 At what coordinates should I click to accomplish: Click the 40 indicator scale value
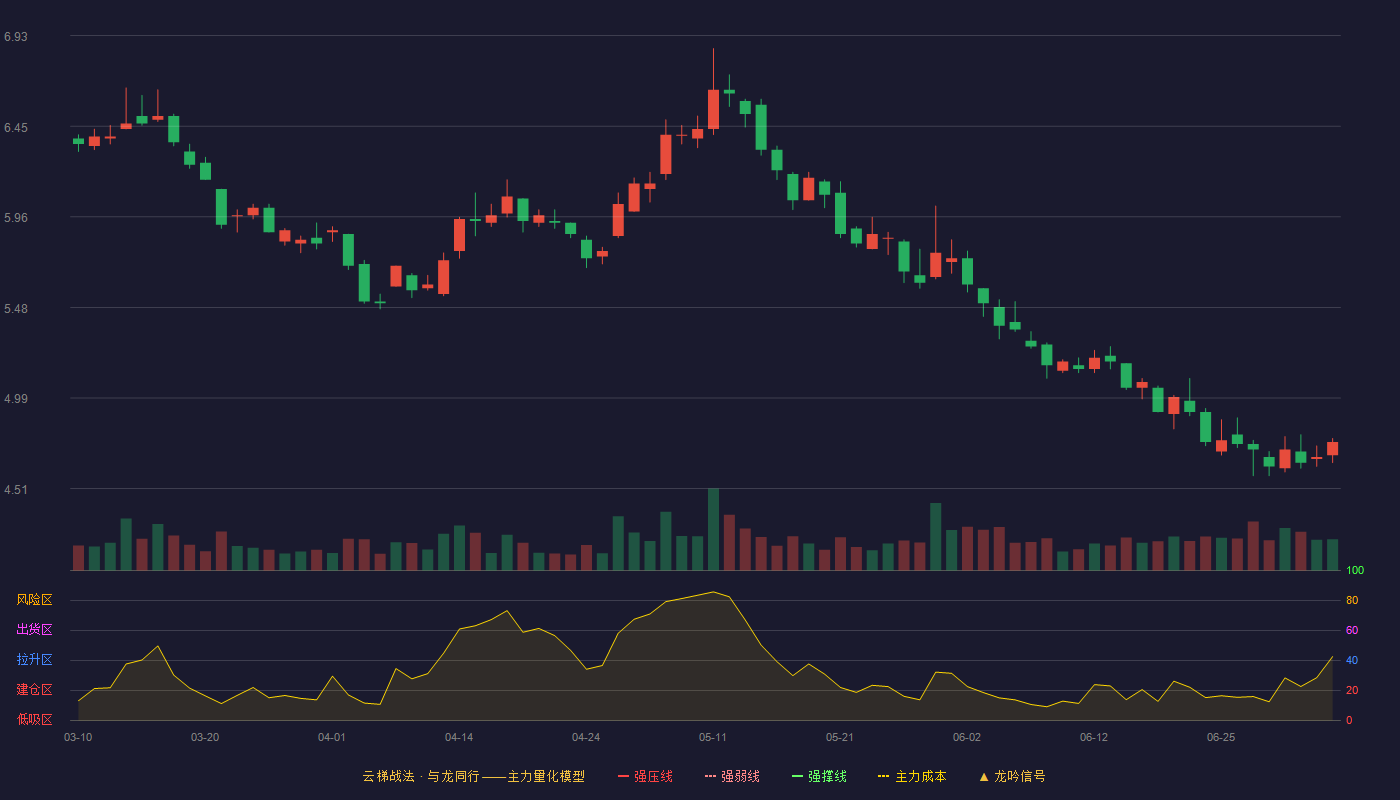tap(1352, 661)
